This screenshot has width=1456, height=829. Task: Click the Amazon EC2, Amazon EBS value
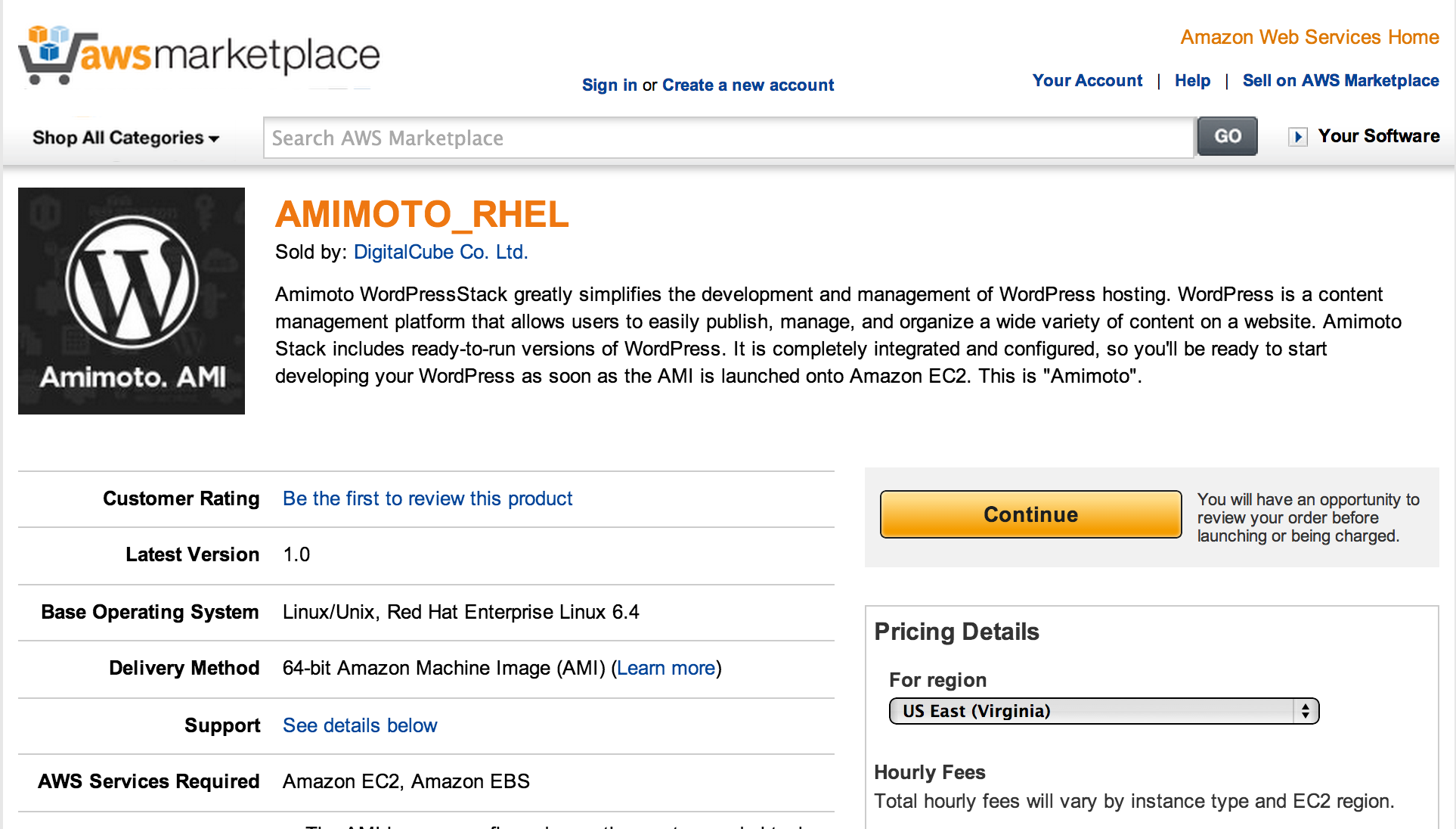point(406,781)
